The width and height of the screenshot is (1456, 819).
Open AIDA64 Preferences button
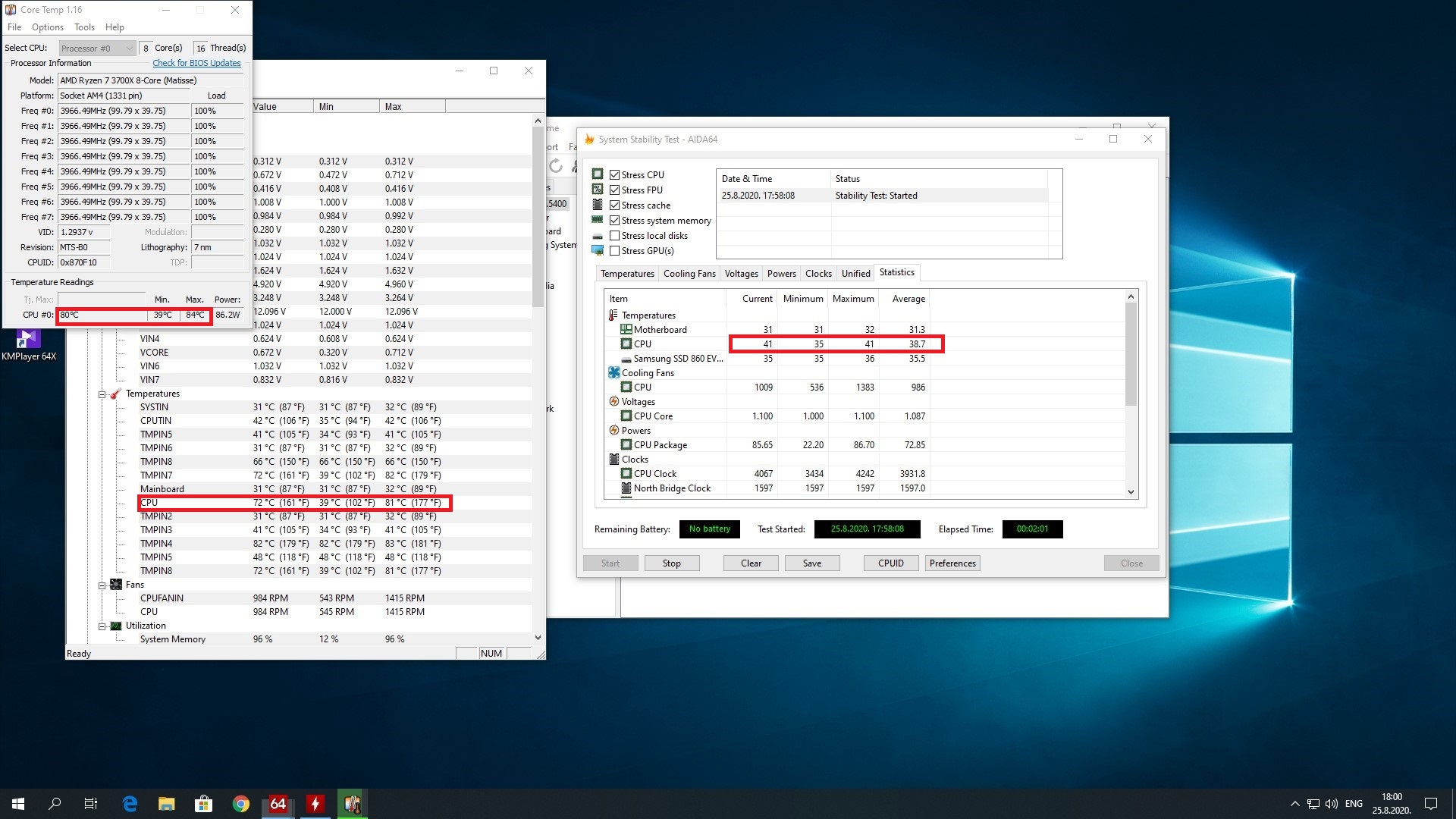tap(952, 563)
